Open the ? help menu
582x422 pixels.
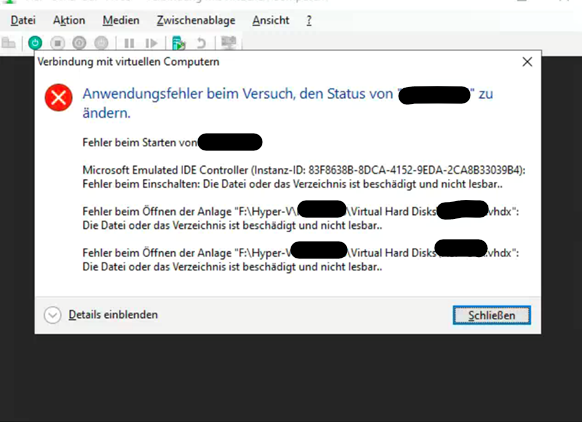(x=309, y=20)
